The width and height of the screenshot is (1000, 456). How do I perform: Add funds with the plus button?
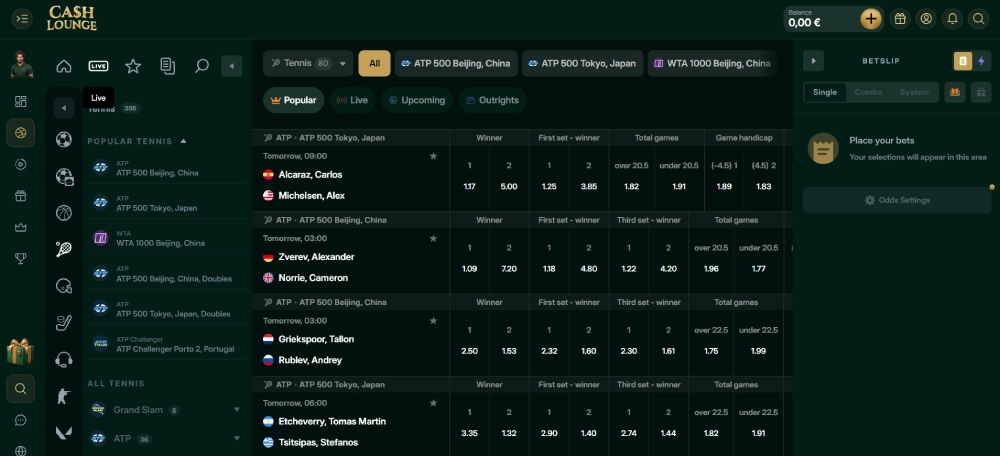(871, 19)
